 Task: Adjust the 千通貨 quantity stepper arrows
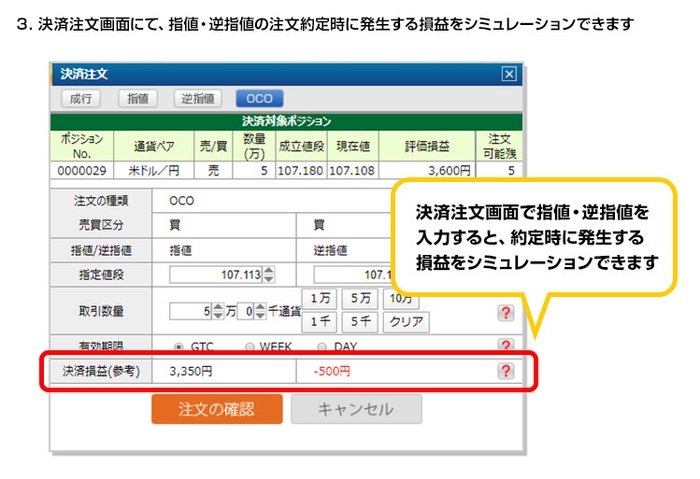[261, 311]
